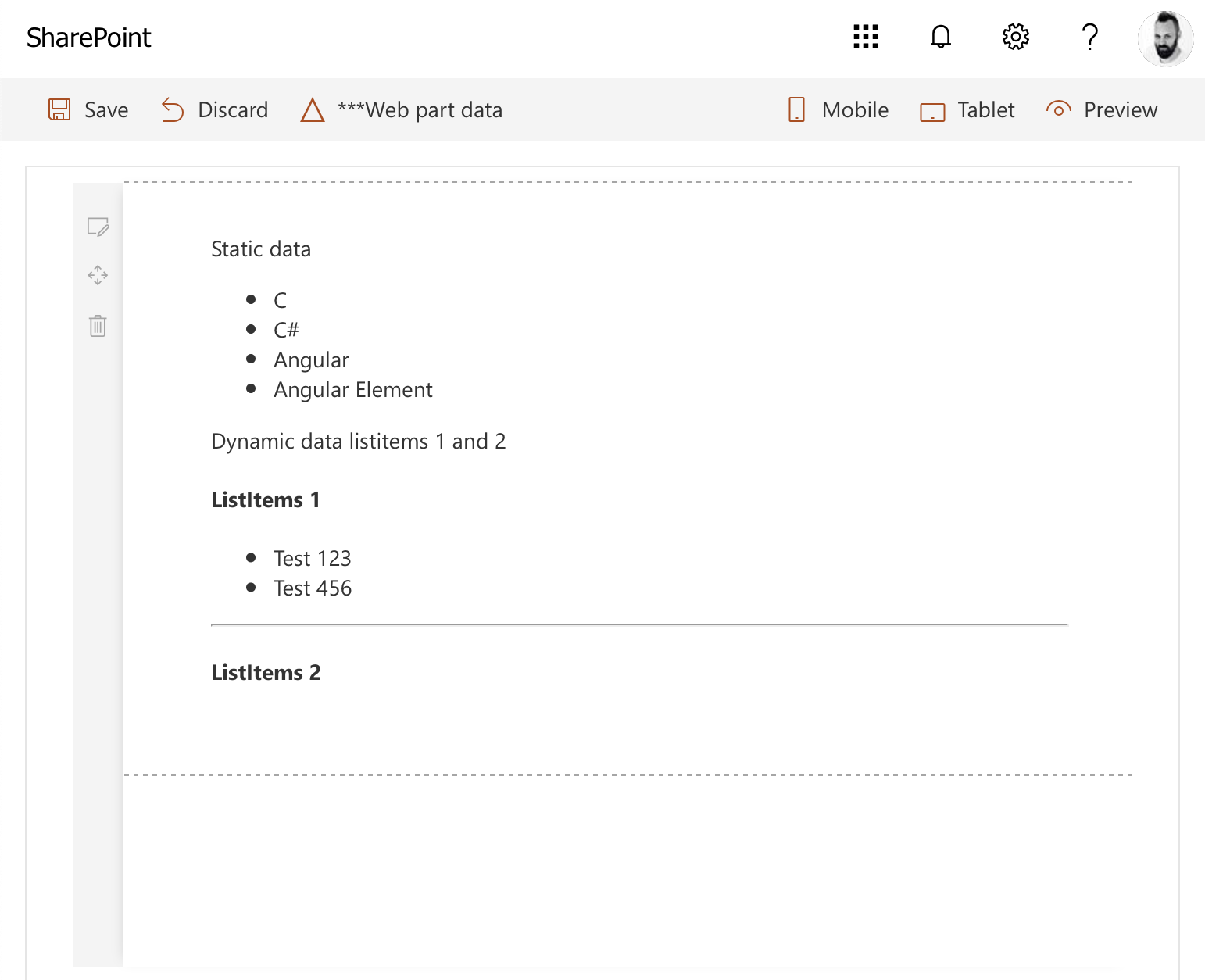Switch to Tablet preview mode
This screenshot has height=980, width=1205.
(967, 109)
